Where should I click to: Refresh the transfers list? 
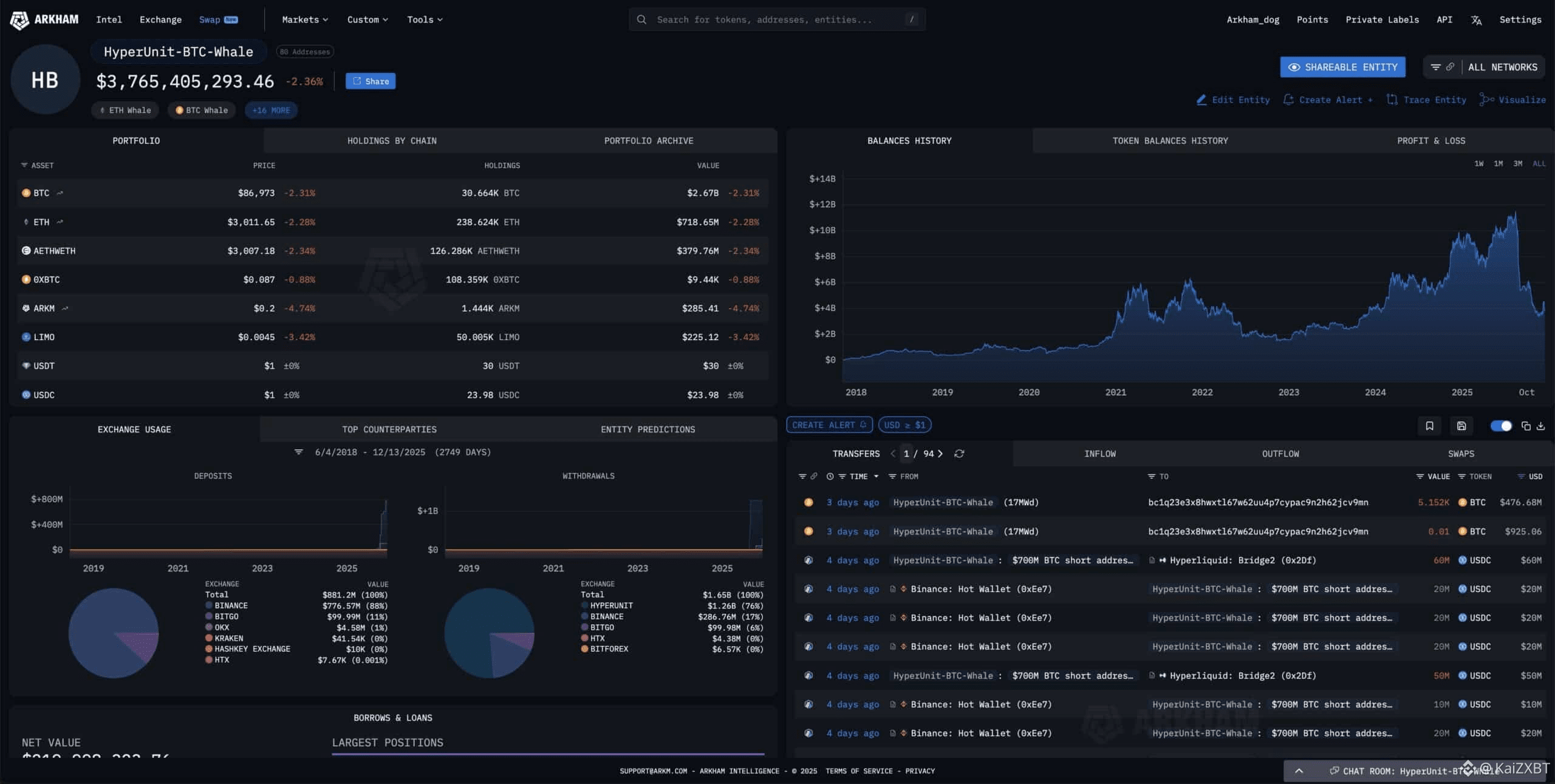[x=960, y=454]
